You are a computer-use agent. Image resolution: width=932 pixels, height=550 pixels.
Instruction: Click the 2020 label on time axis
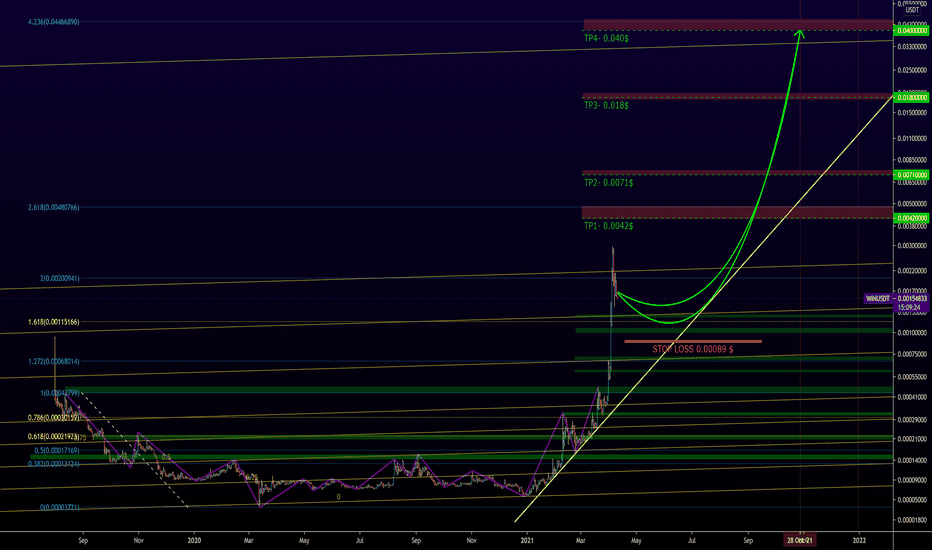tap(194, 540)
